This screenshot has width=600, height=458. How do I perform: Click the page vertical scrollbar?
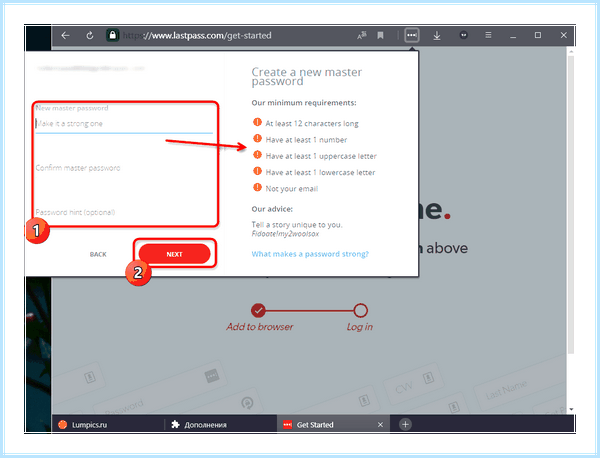click(571, 205)
